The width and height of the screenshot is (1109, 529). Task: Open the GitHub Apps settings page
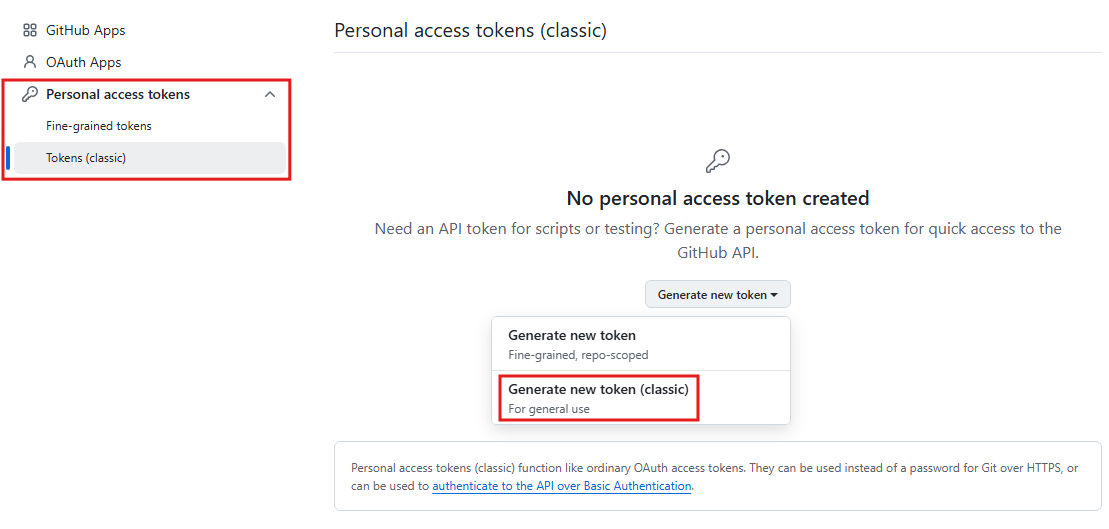click(86, 30)
